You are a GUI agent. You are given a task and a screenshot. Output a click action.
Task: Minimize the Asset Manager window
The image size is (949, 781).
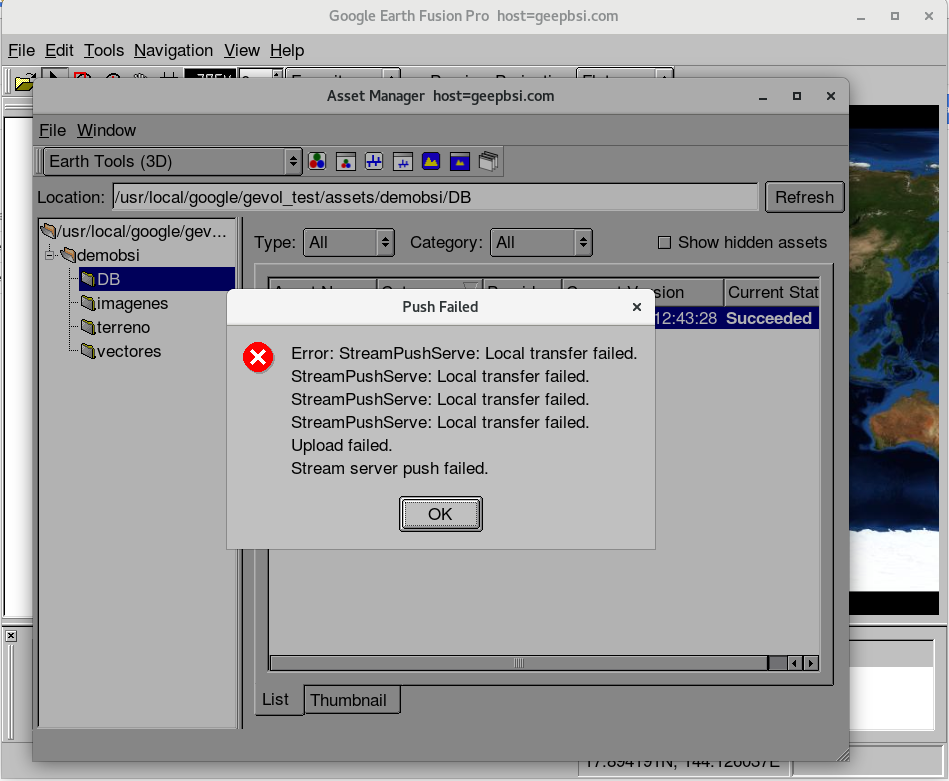763,97
